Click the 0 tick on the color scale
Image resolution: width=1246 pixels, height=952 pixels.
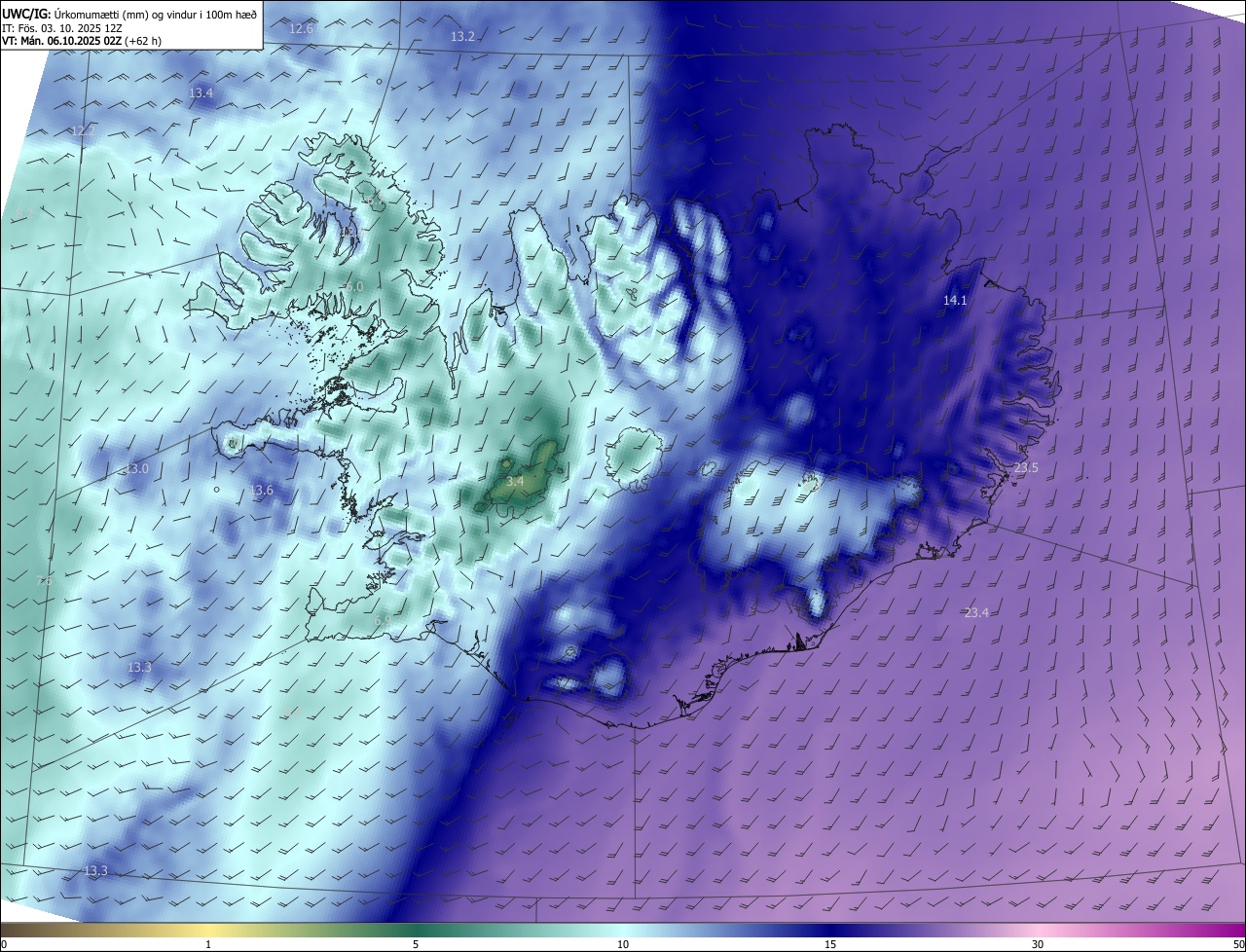[4, 944]
